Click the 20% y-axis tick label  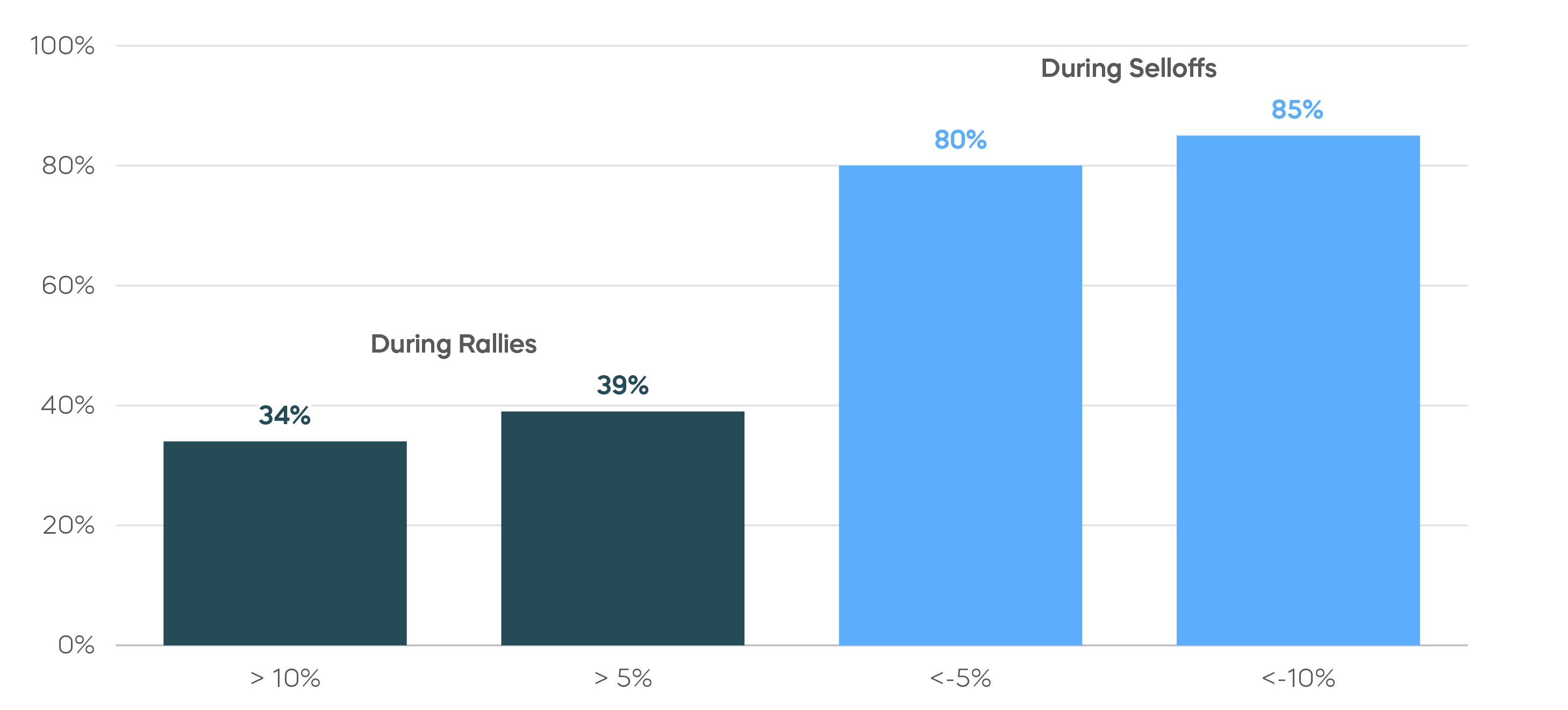pos(68,525)
